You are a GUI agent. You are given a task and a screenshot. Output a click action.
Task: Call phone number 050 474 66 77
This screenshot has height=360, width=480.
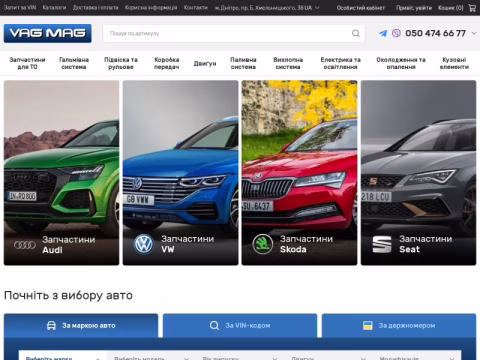coord(435,33)
